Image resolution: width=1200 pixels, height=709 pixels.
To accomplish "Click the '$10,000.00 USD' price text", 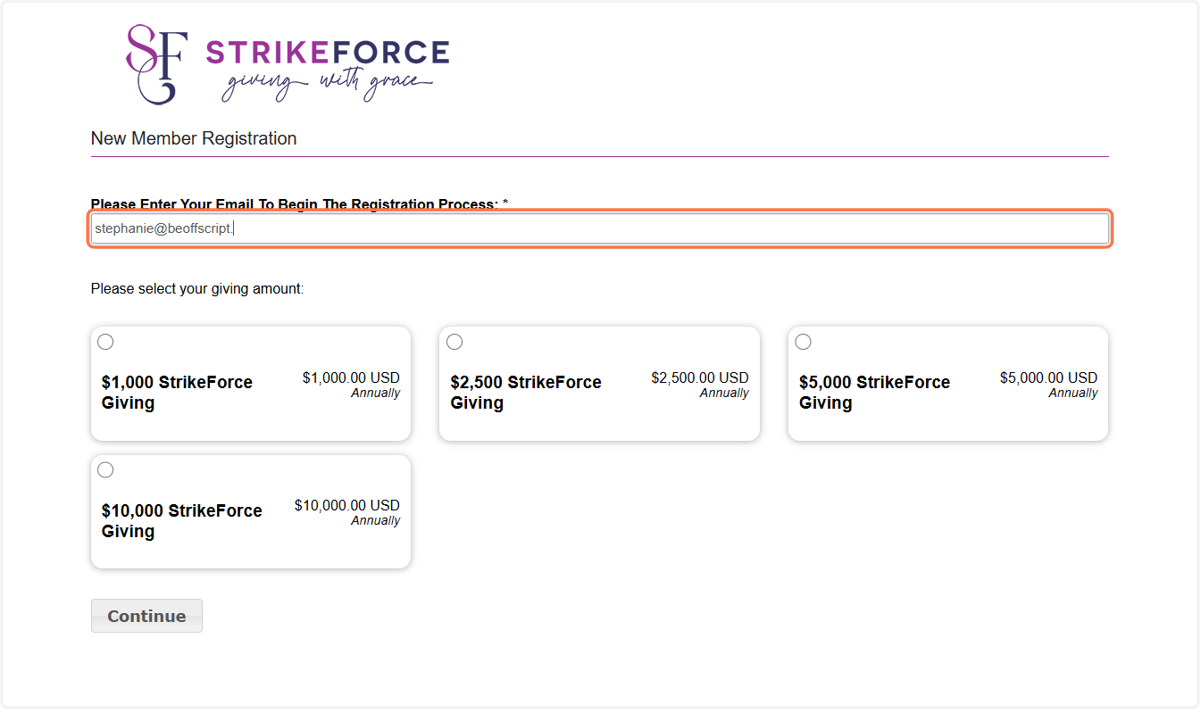I will 347,506.
